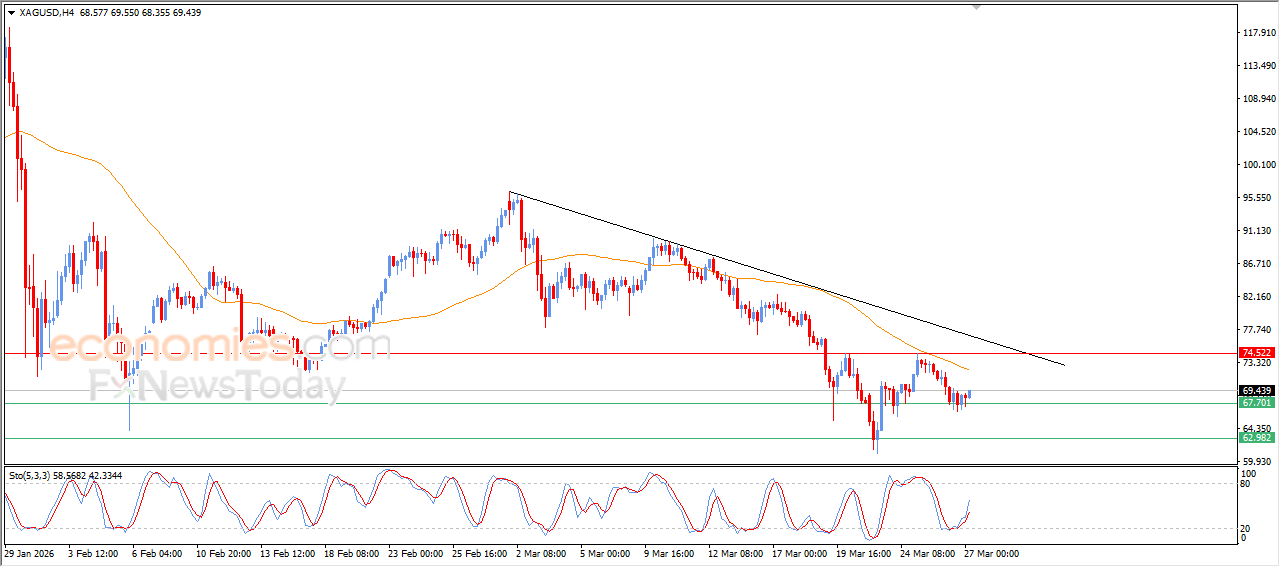1280x567 pixels.
Task: Click the 108.940 price axis label
Action: [x=1258, y=99]
